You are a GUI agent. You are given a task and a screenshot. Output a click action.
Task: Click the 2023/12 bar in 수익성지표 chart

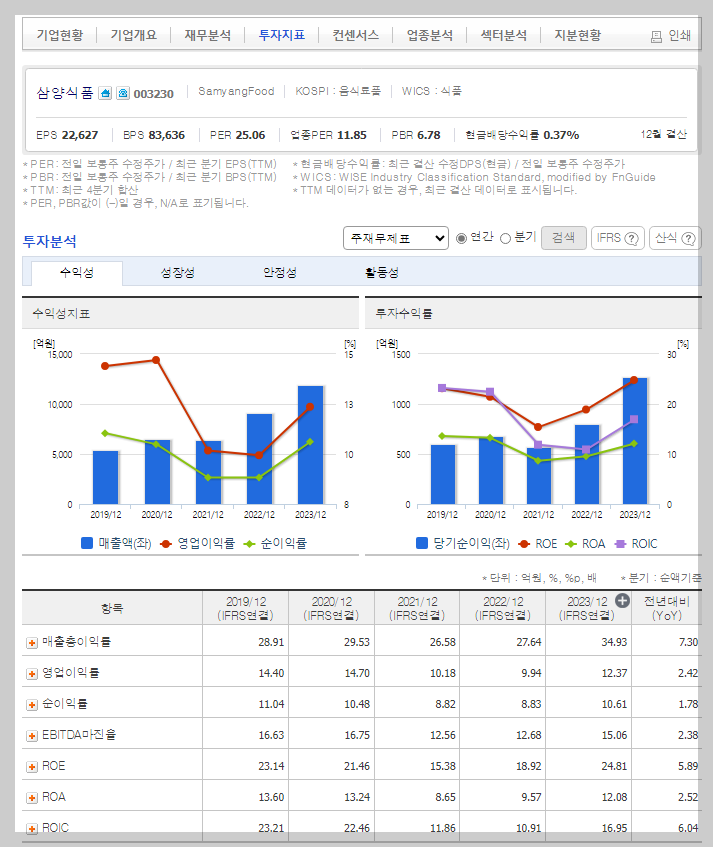click(310, 445)
